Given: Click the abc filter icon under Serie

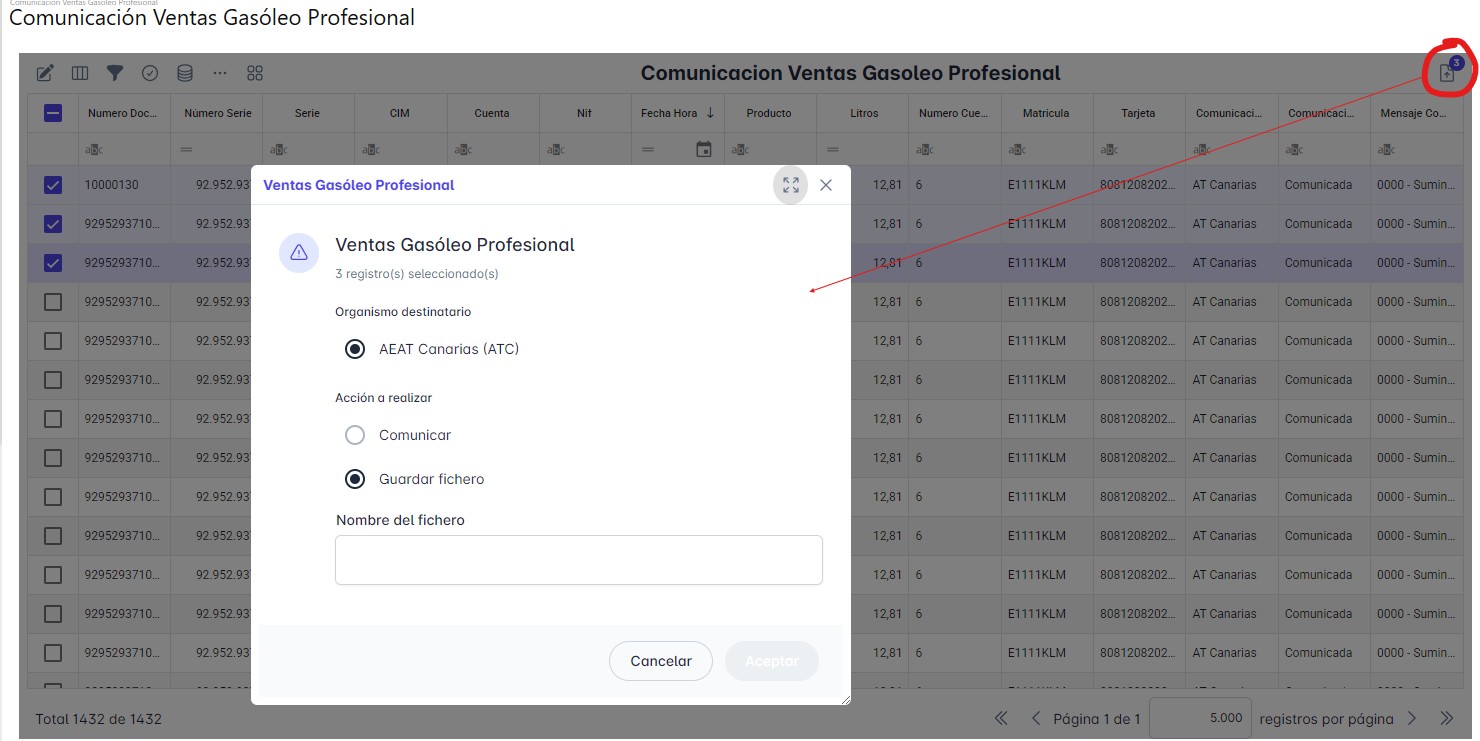Looking at the screenshot, I should pyautogui.click(x=278, y=150).
